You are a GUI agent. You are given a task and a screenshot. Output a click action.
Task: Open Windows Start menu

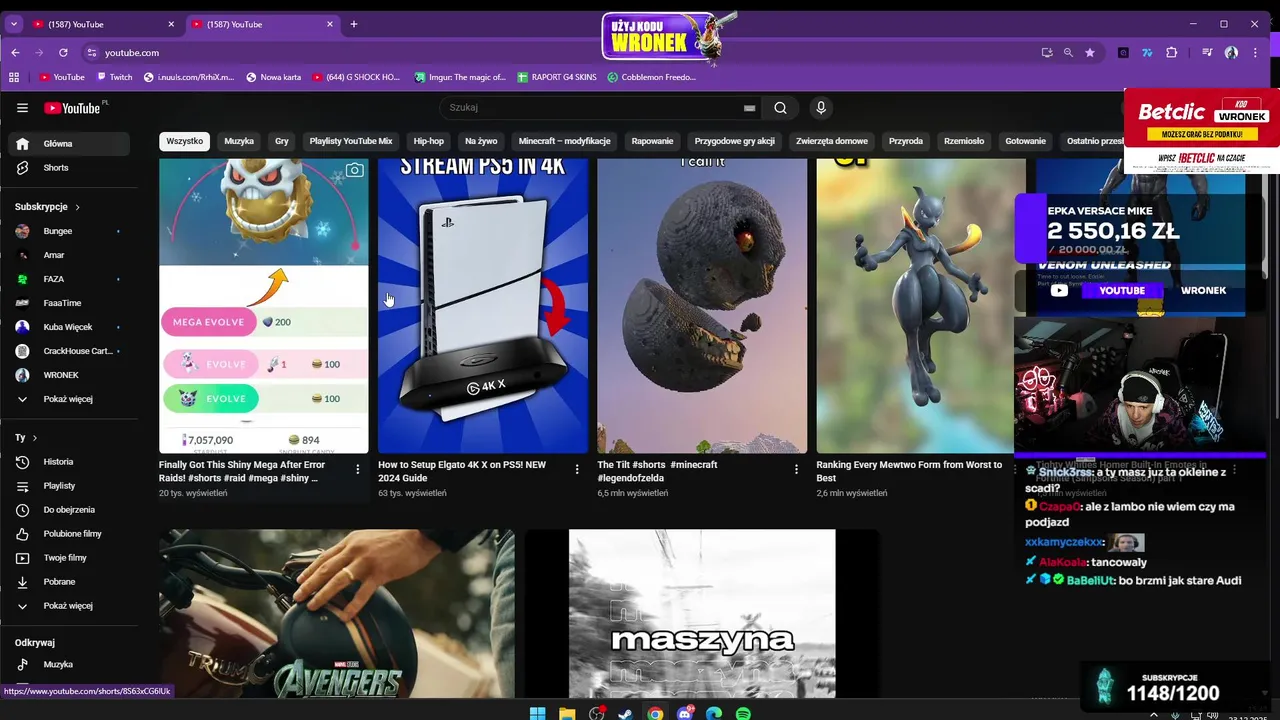[x=537, y=713]
